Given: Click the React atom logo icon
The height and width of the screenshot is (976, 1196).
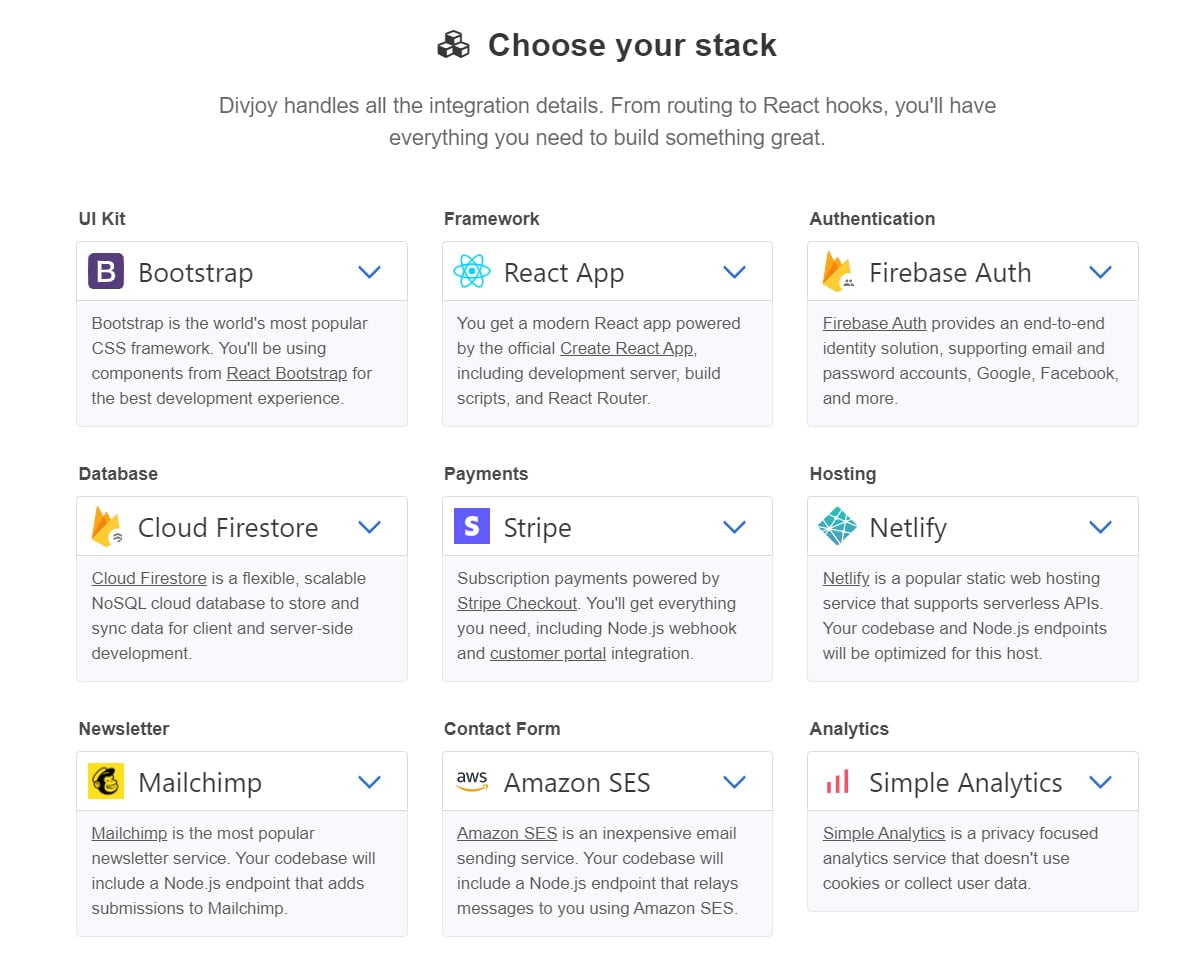Looking at the screenshot, I should (471, 272).
